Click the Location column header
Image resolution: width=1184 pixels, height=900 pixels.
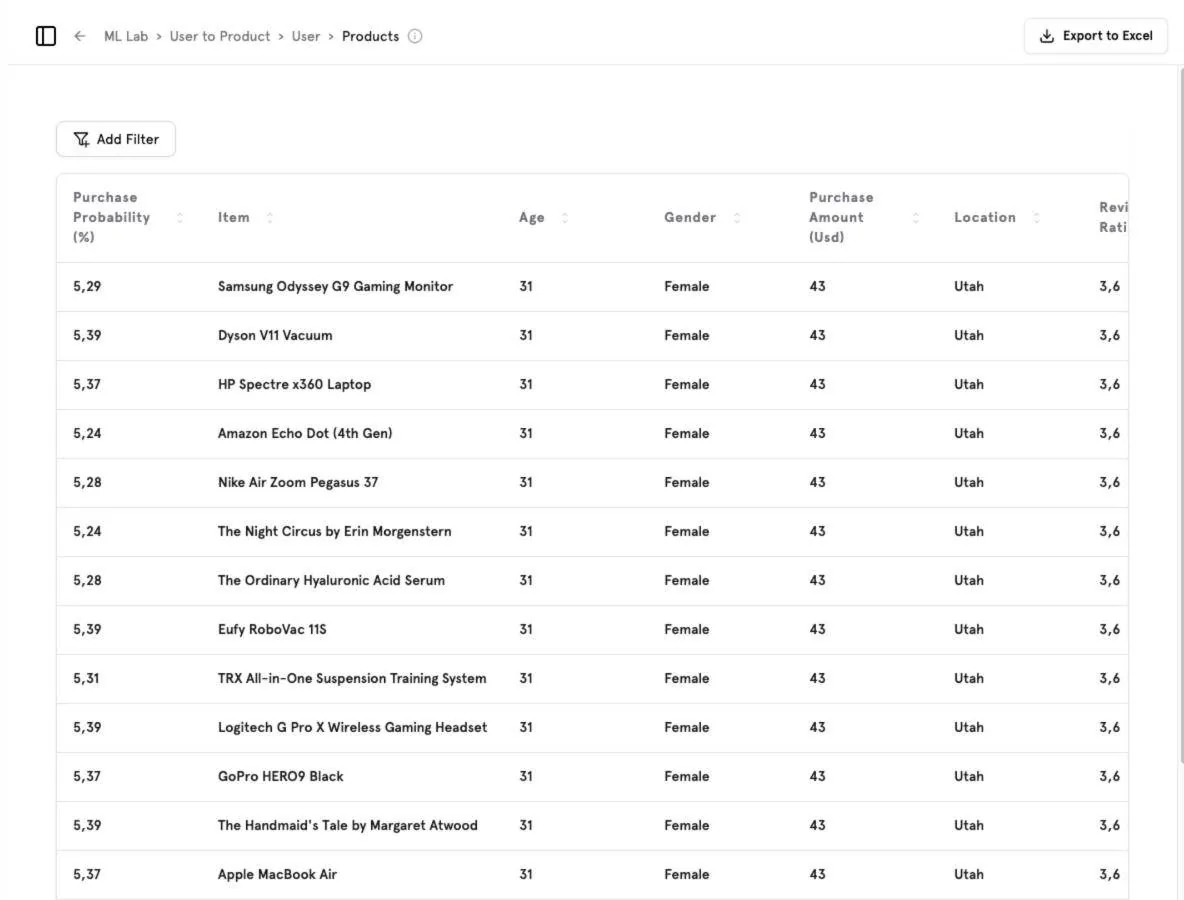coord(985,217)
